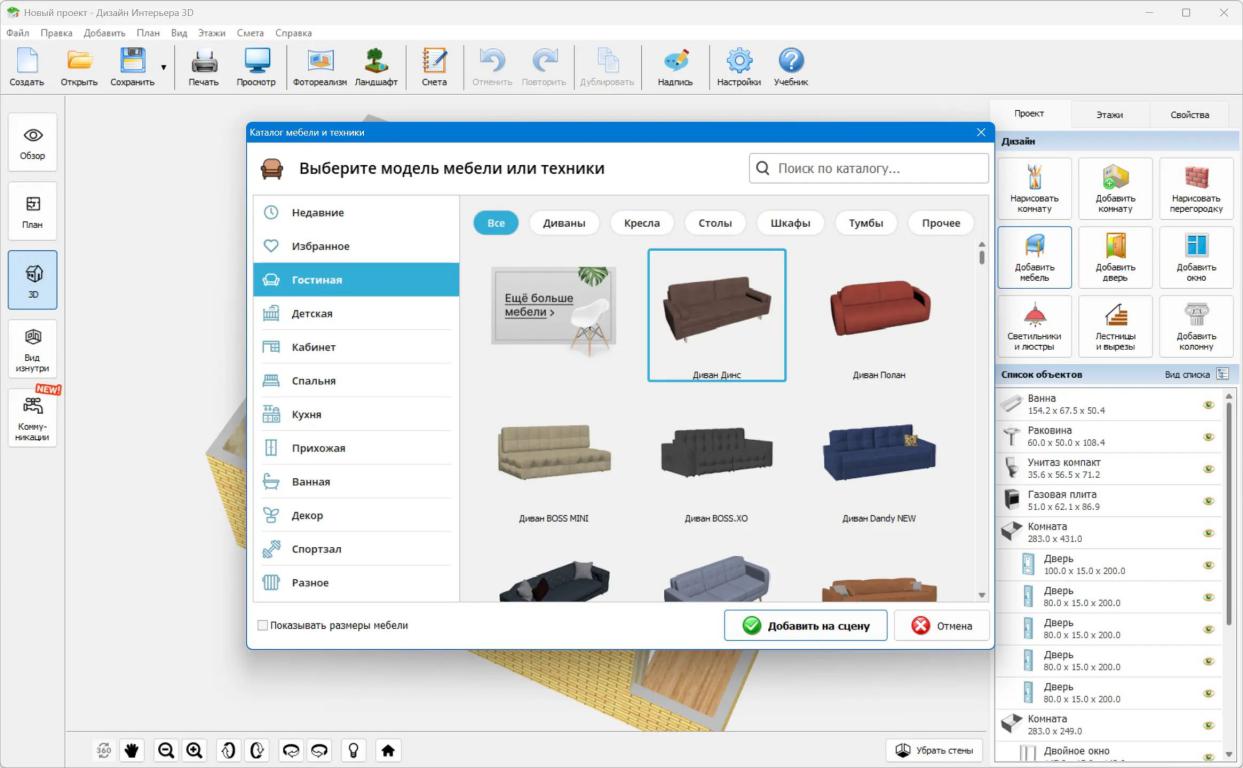Toggle visibility eye for Ванна object
This screenshot has width=1243, height=768.
click(1208, 405)
